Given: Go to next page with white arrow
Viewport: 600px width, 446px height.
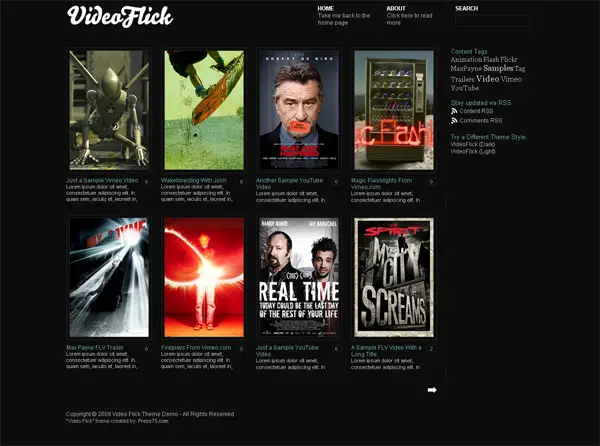Looking at the screenshot, I should [432, 390].
